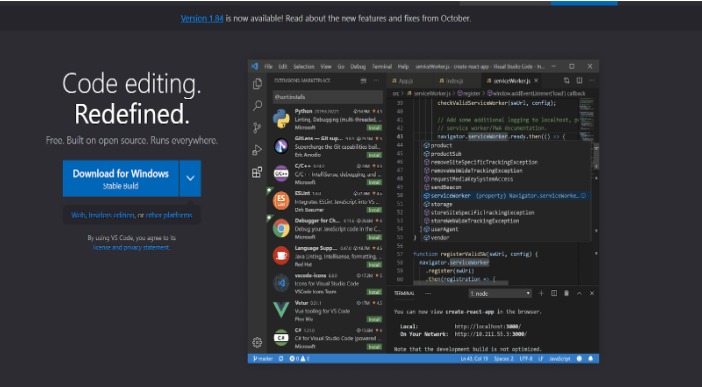
Task: Click the '@sort:installs' extension search field
Action: (x=328, y=97)
